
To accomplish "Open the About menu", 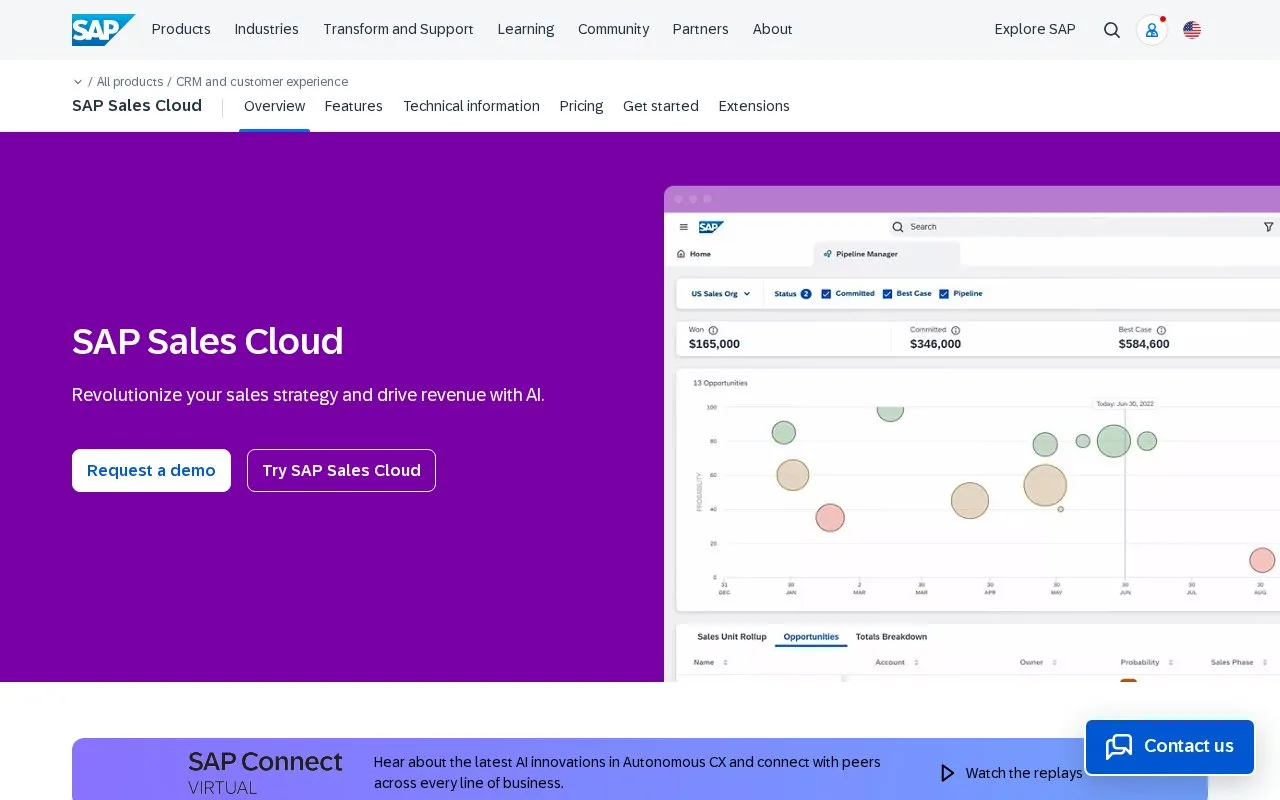I will point(773,29).
